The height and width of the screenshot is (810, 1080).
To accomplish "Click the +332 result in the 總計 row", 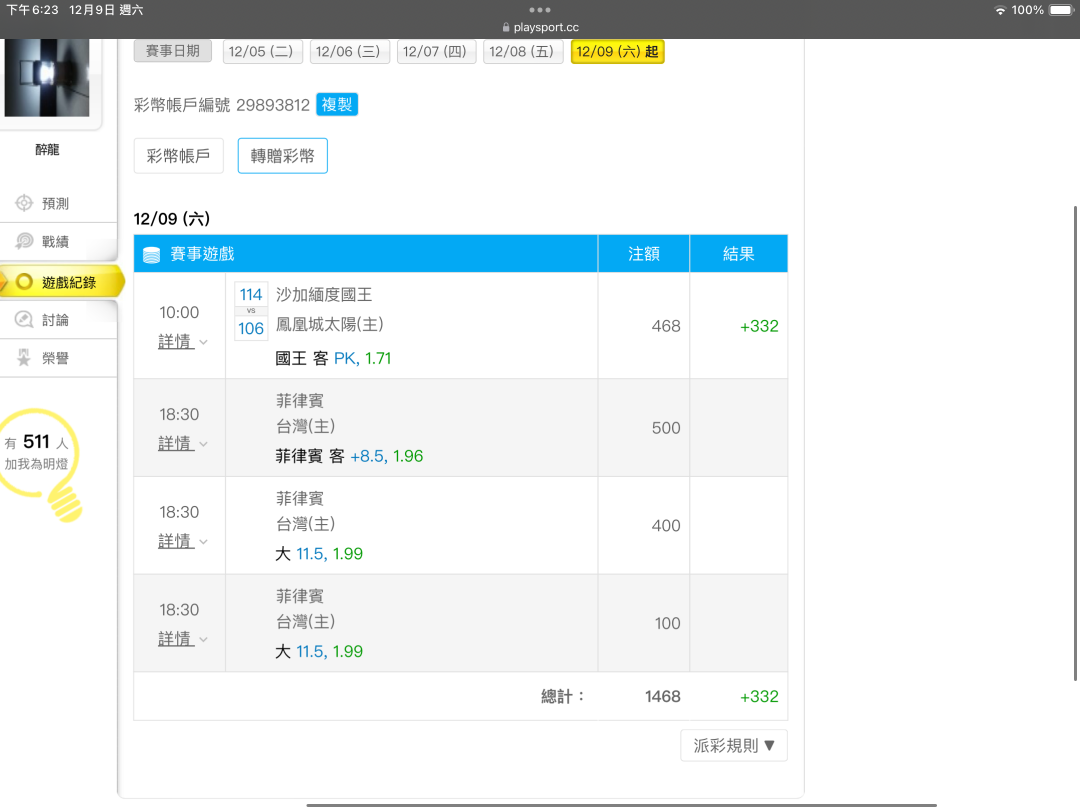I will (759, 696).
